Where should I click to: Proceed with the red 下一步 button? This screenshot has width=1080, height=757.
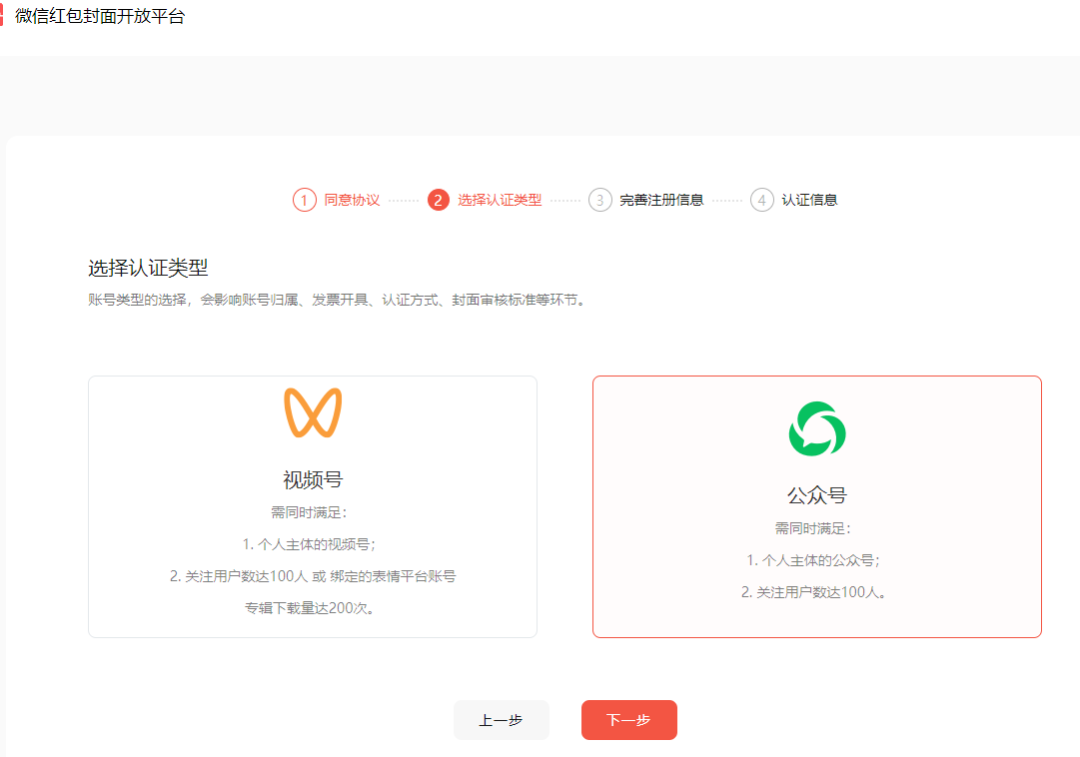(629, 720)
